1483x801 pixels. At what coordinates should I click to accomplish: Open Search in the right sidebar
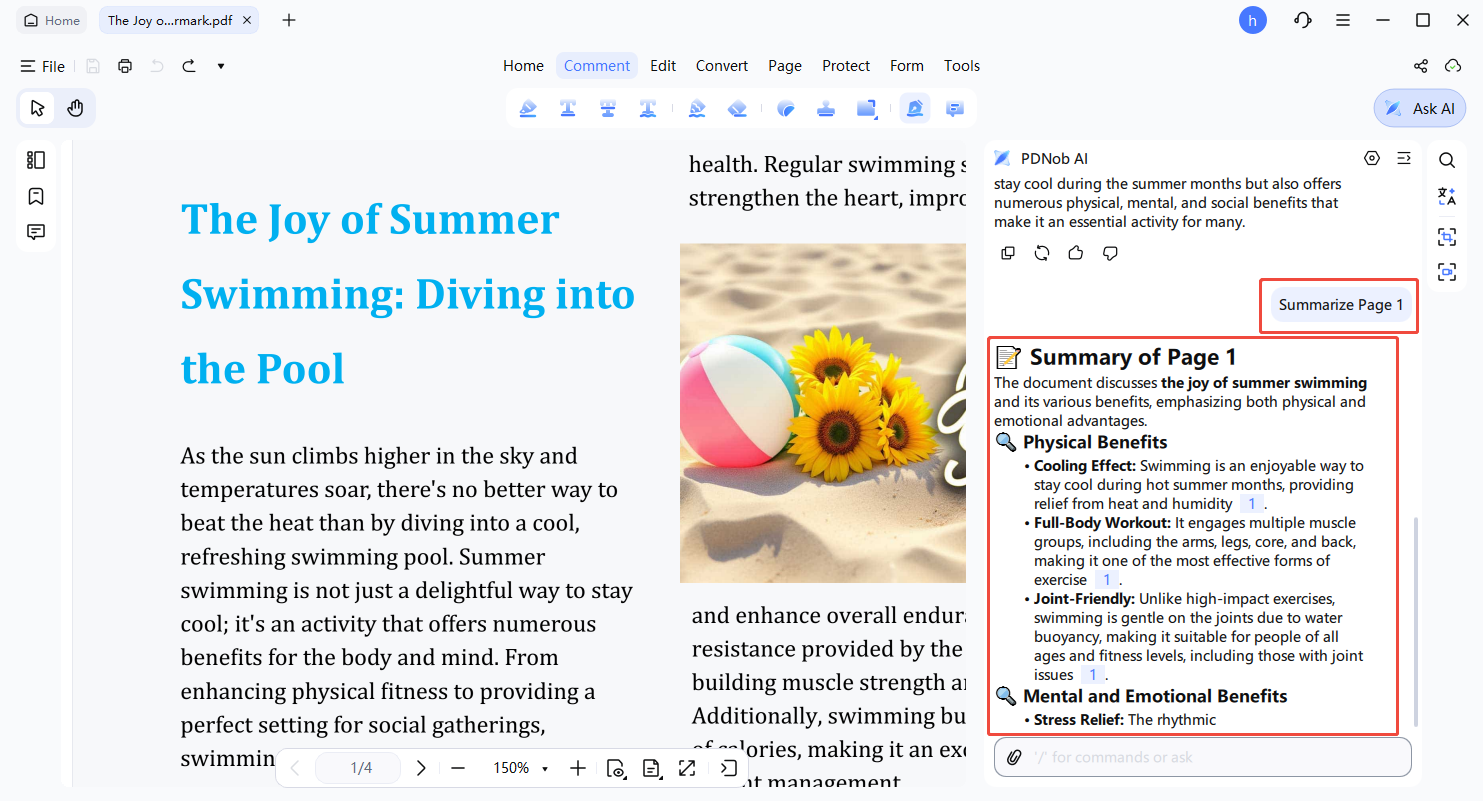(x=1447, y=159)
